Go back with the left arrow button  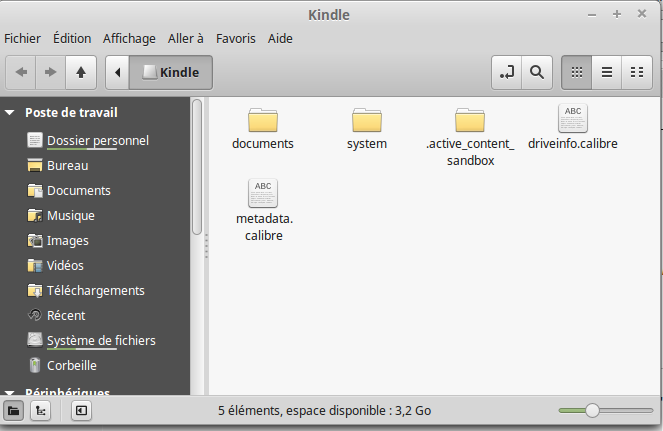tap(21, 72)
